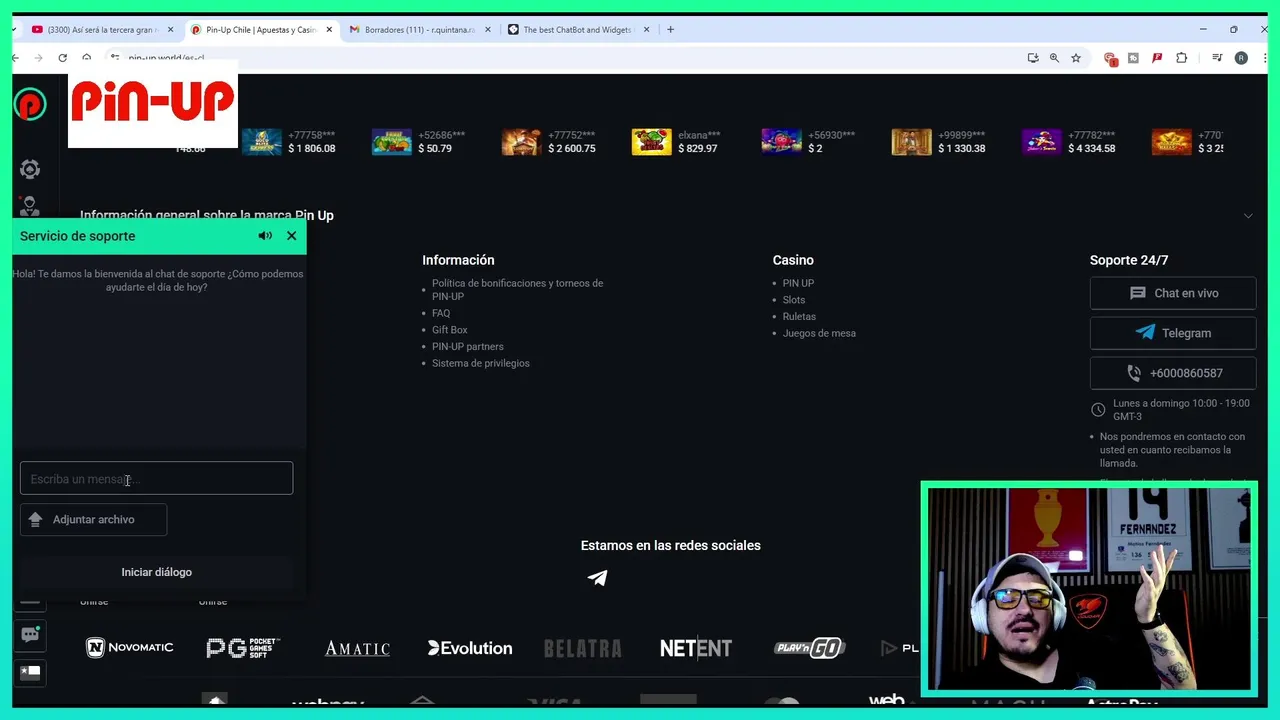
Task: Click the Telegram social network icon
Action: point(597,578)
